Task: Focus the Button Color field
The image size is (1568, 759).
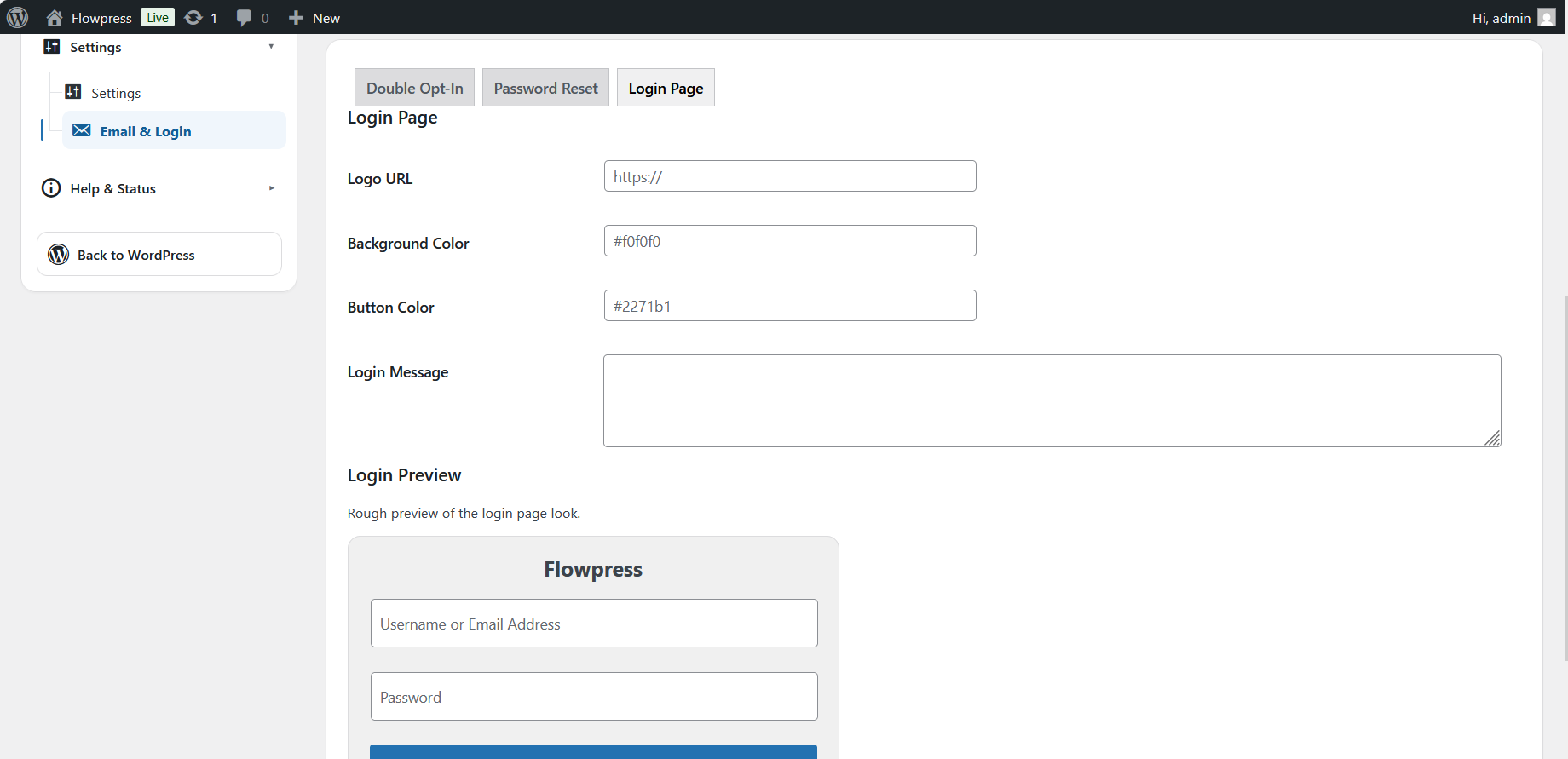Action: point(790,306)
